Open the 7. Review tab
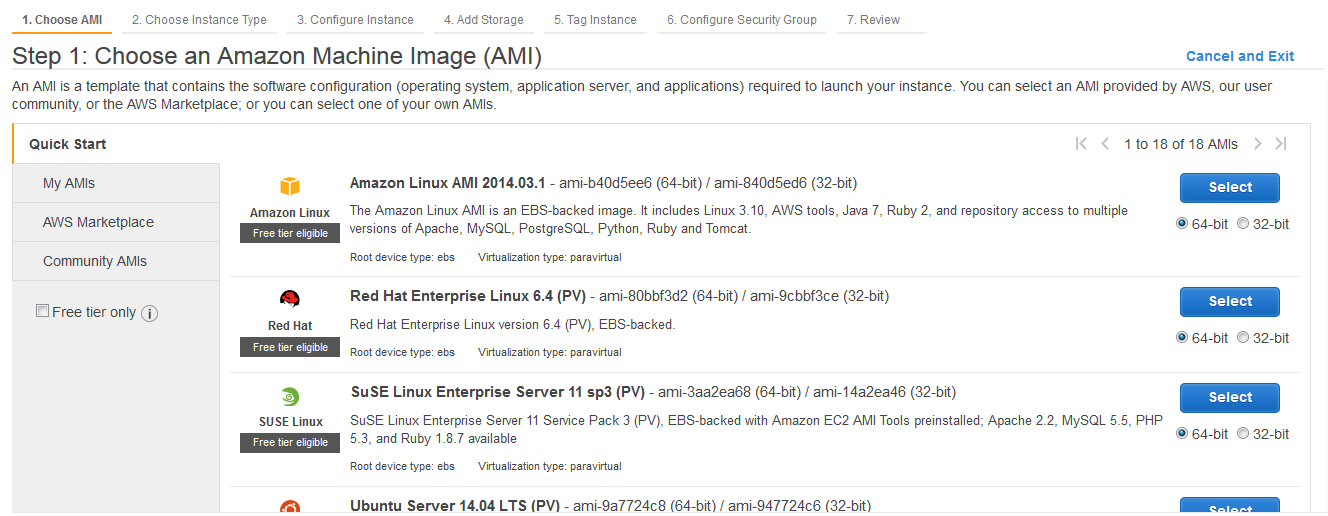 881,20
